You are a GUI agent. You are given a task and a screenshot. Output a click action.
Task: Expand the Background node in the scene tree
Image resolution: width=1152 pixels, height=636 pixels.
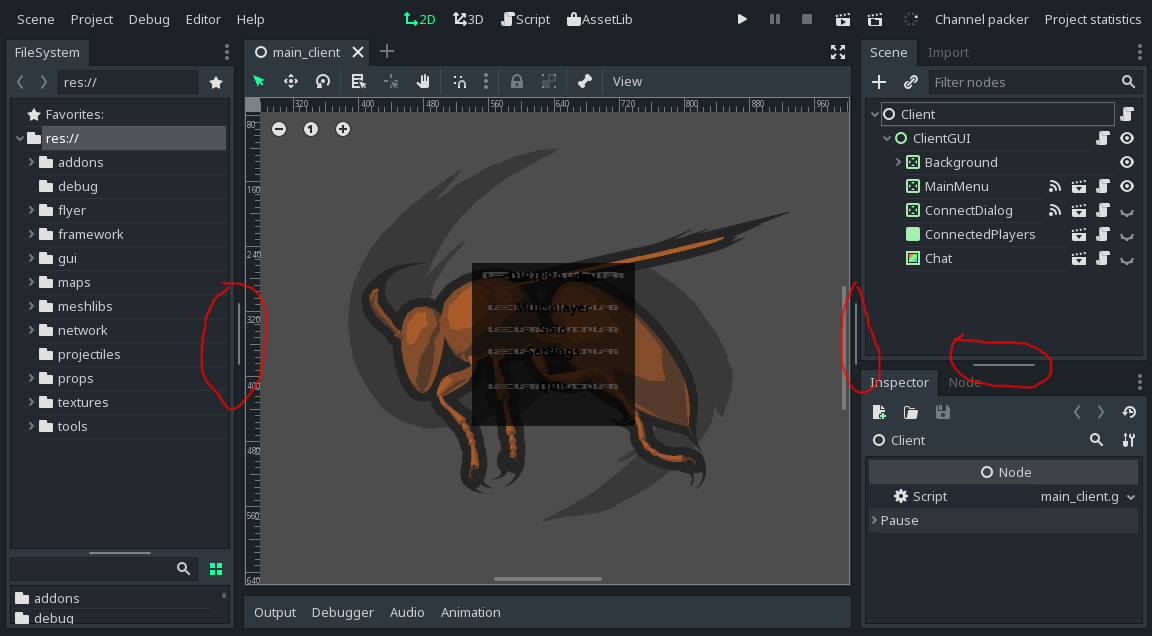898,162
